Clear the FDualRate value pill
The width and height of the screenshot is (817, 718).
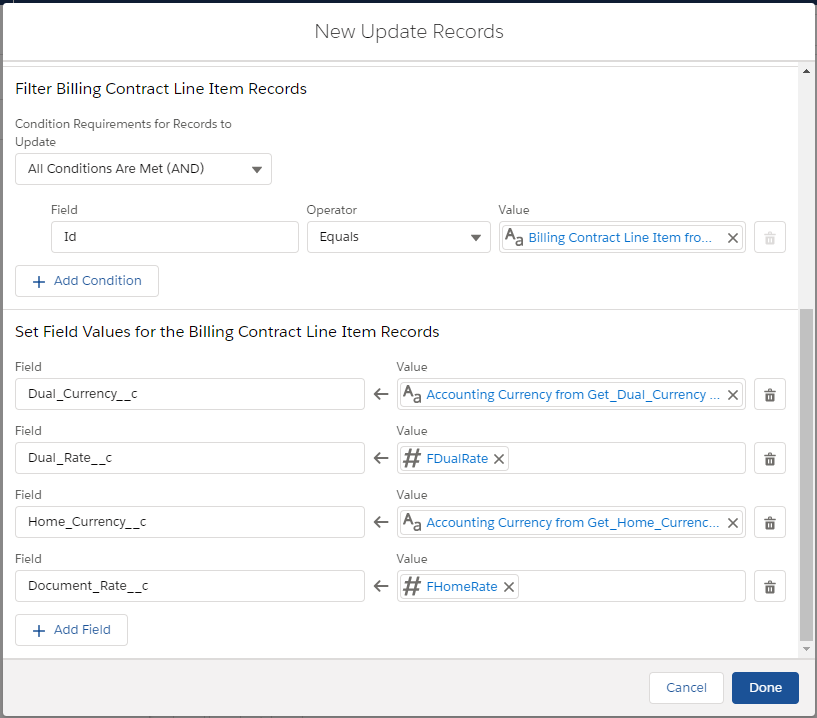click(500, 459)
